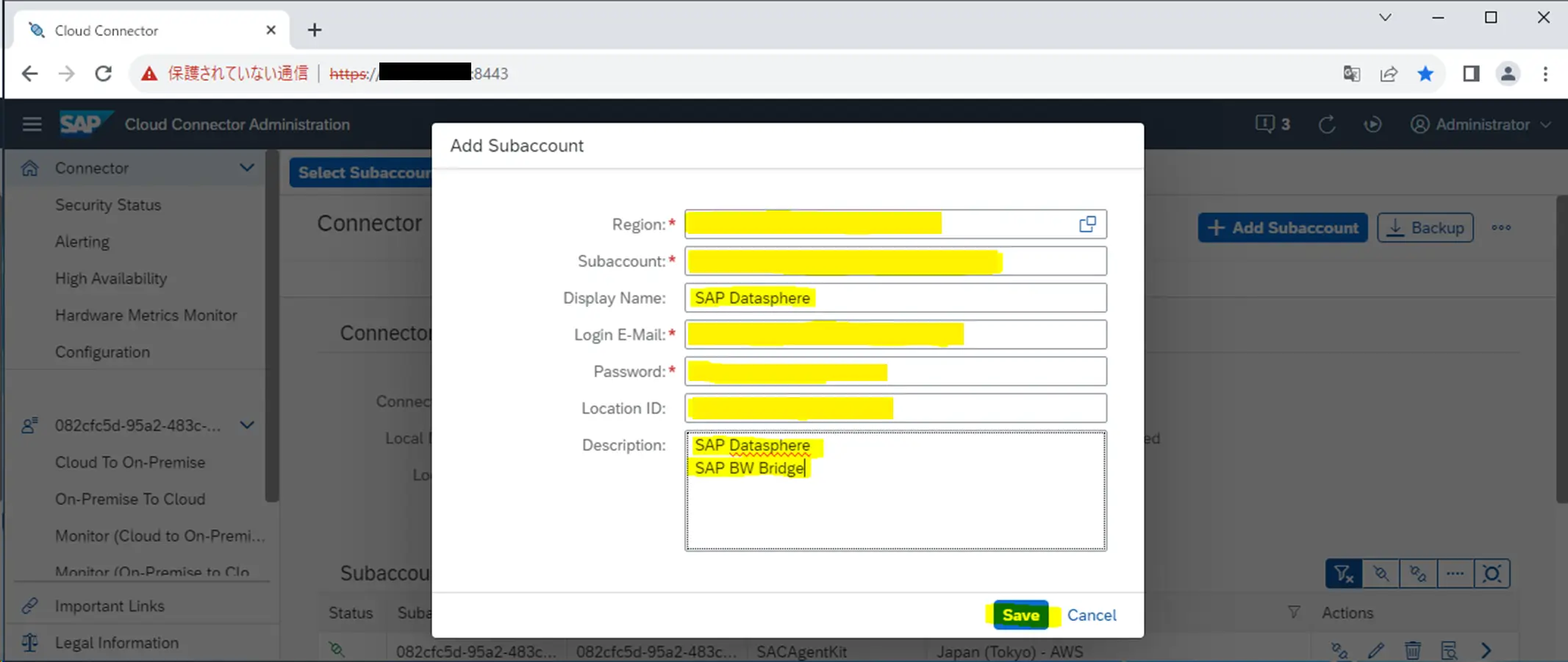
Task: Open the browser three-dot menu
Action: pyautogui.click(x=1545, y=74)
